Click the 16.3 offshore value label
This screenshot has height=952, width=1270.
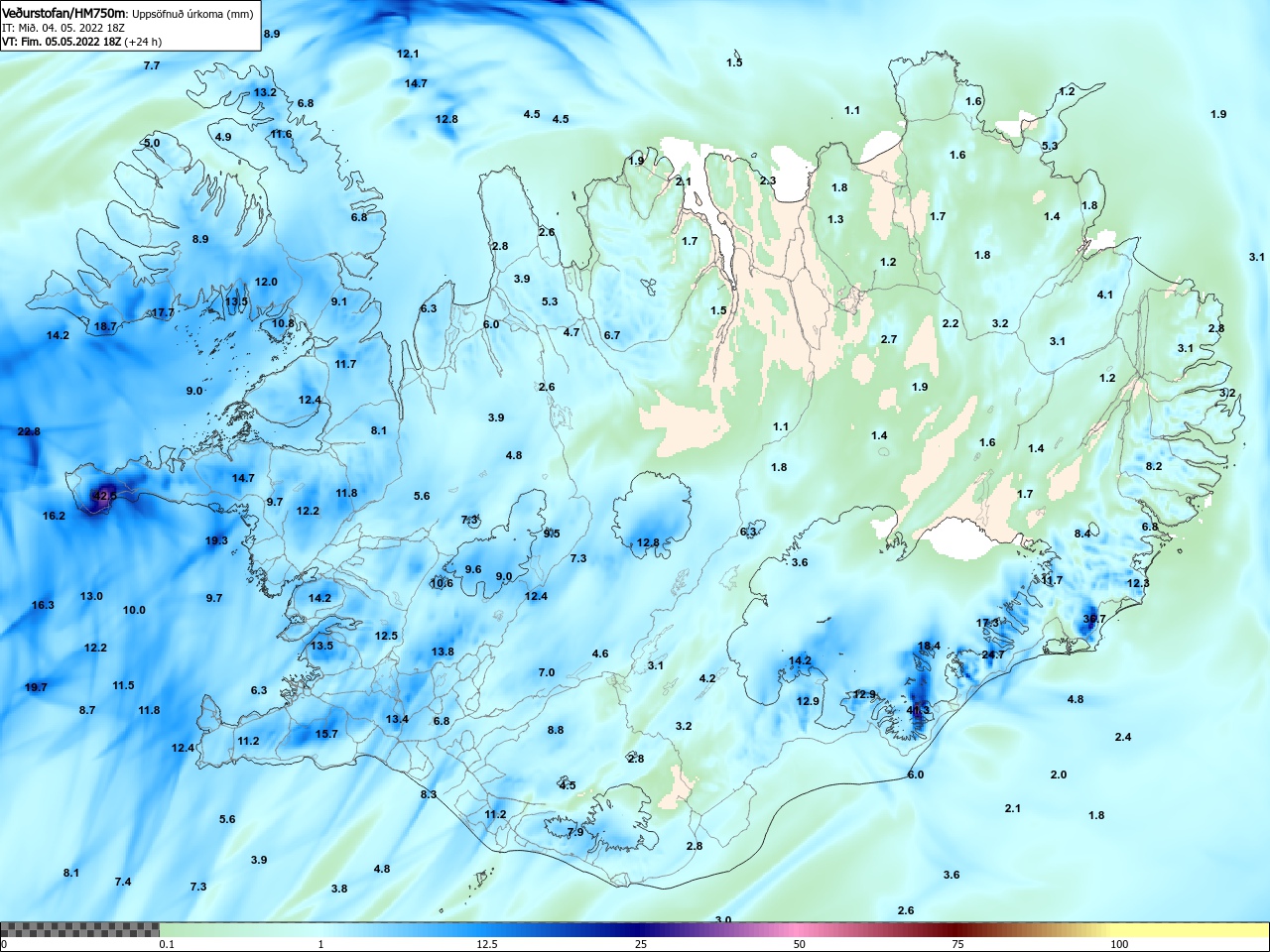(x=43, y=605)
